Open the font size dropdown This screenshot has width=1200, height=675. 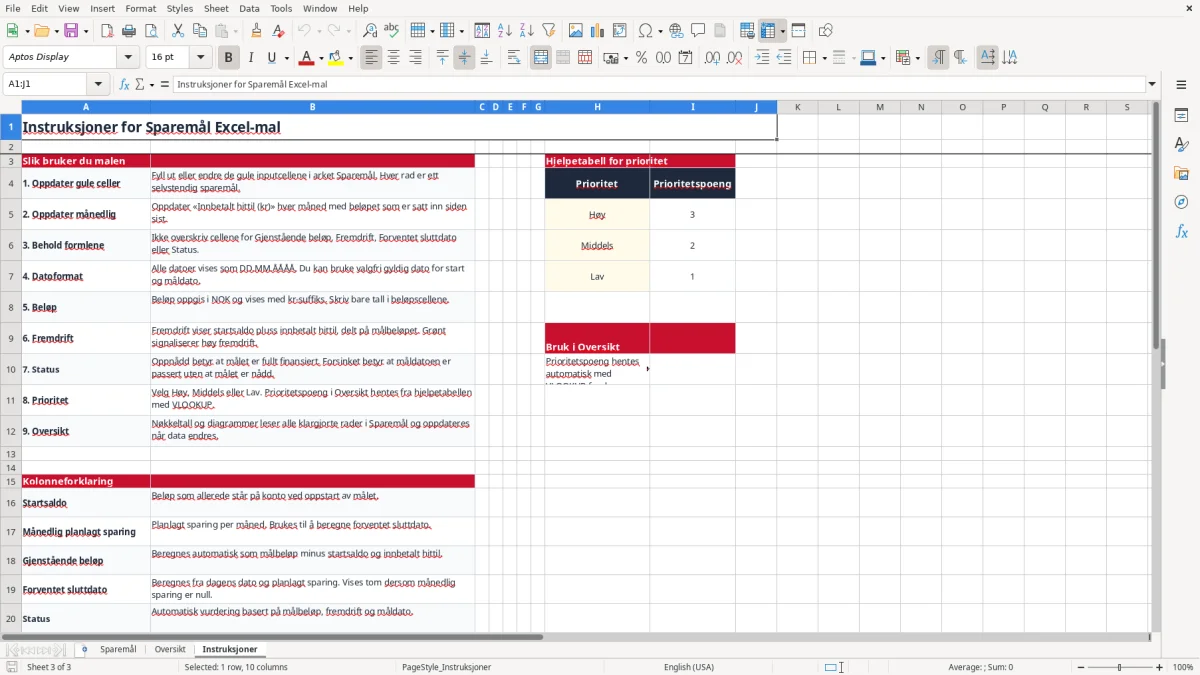coord(200,58)
